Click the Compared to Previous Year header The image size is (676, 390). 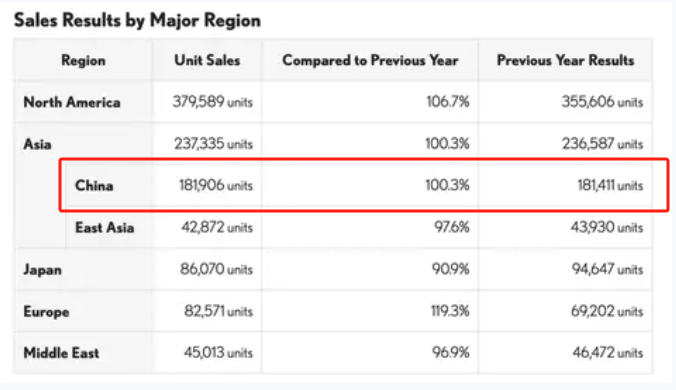[x=370, y=60]
